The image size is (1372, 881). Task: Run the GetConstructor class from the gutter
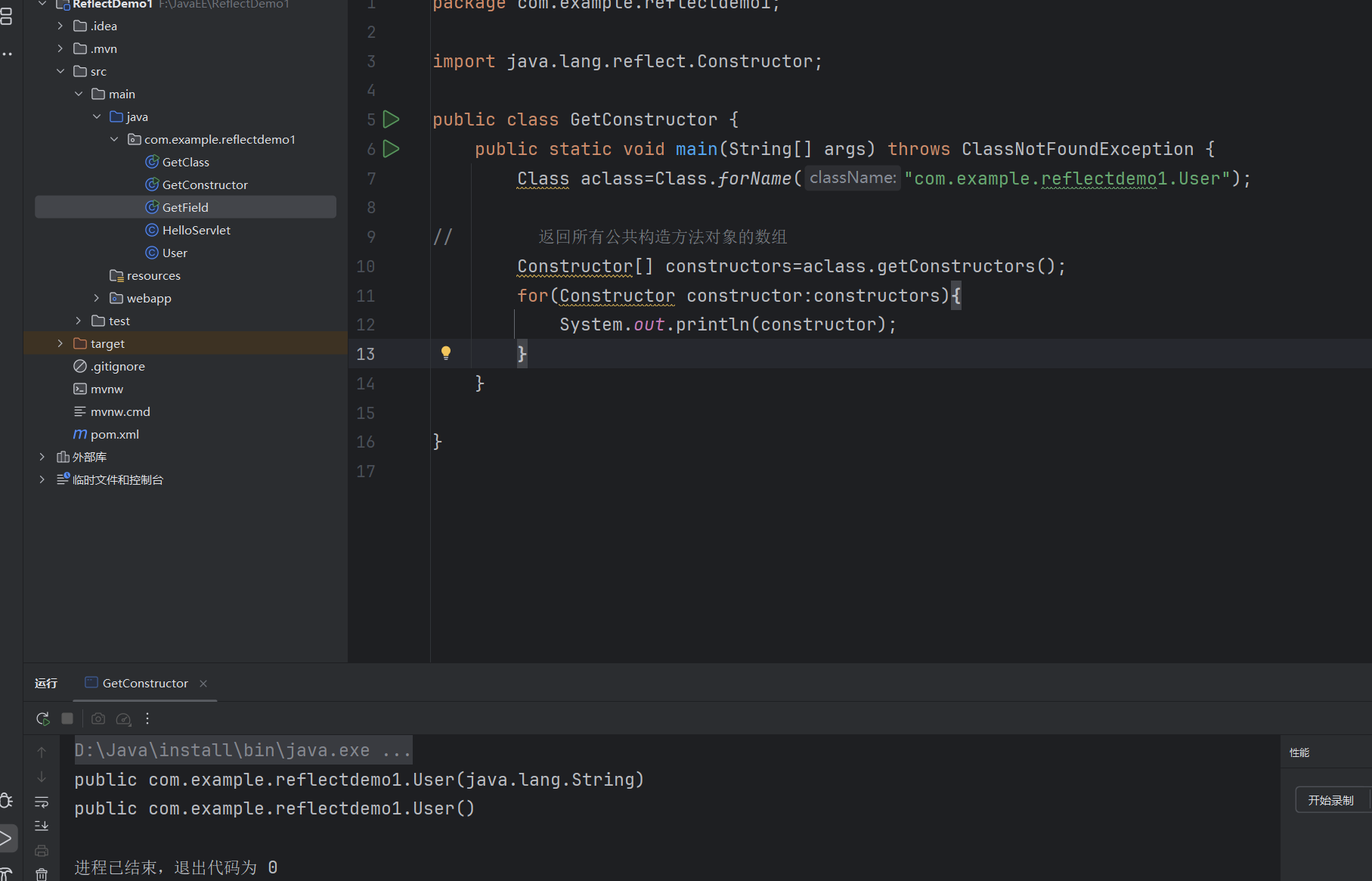coord(391,119)
